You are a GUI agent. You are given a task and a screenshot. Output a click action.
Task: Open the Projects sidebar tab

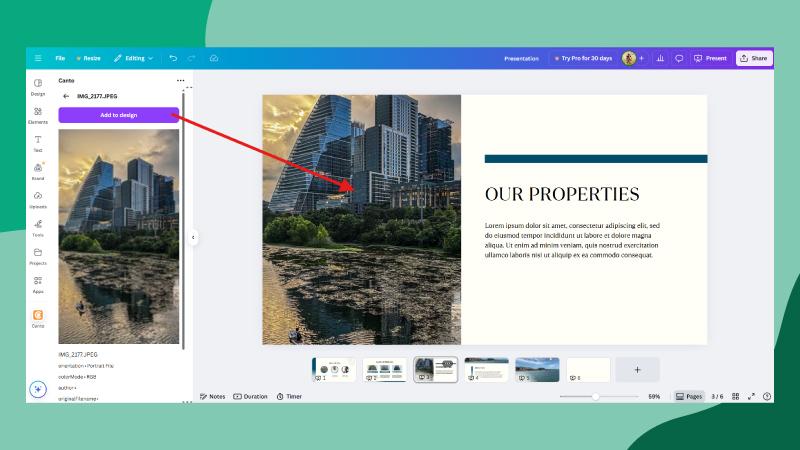[x=38, y=256]
